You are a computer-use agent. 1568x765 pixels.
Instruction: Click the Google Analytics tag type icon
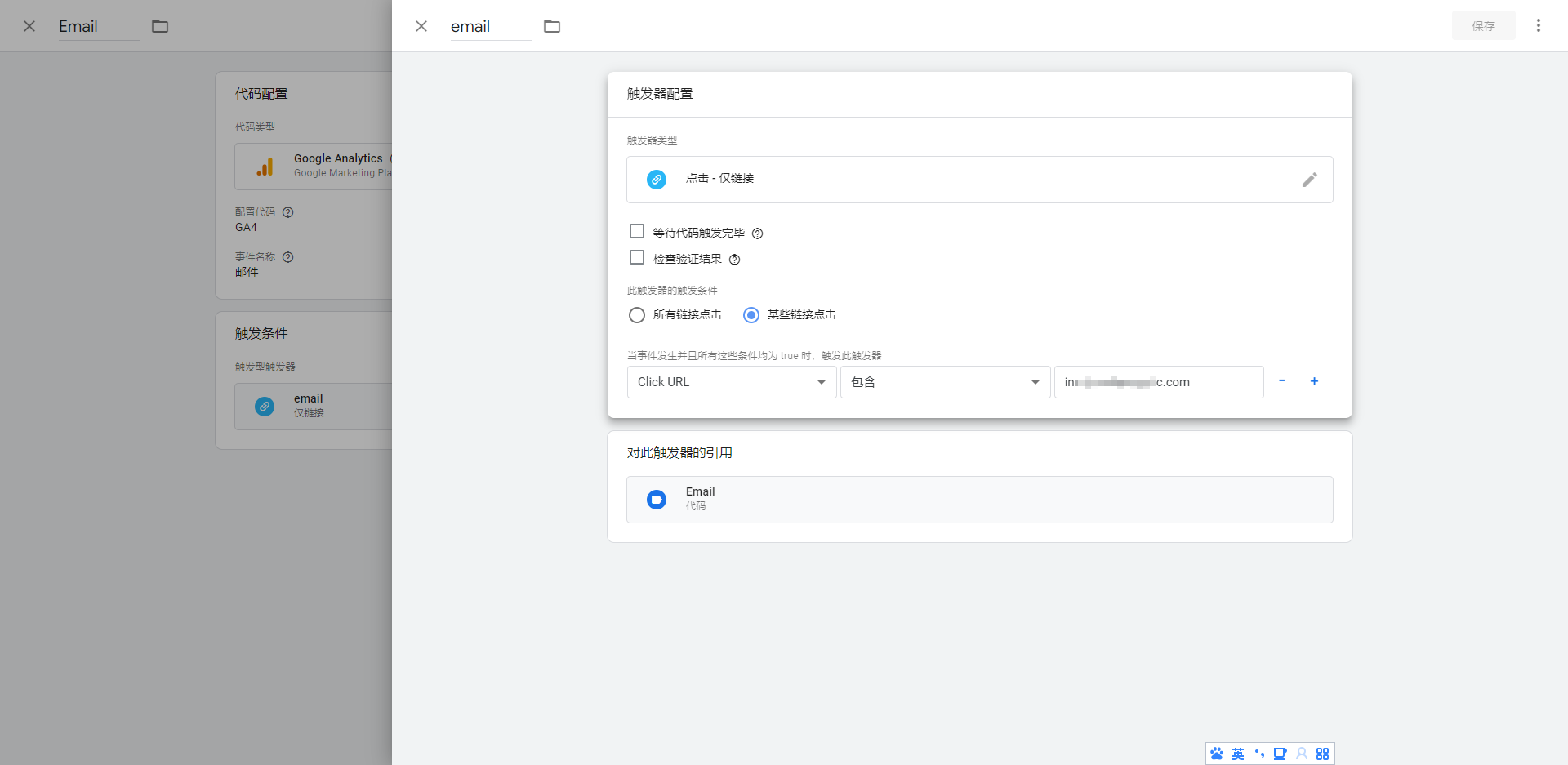click(265, 167)
